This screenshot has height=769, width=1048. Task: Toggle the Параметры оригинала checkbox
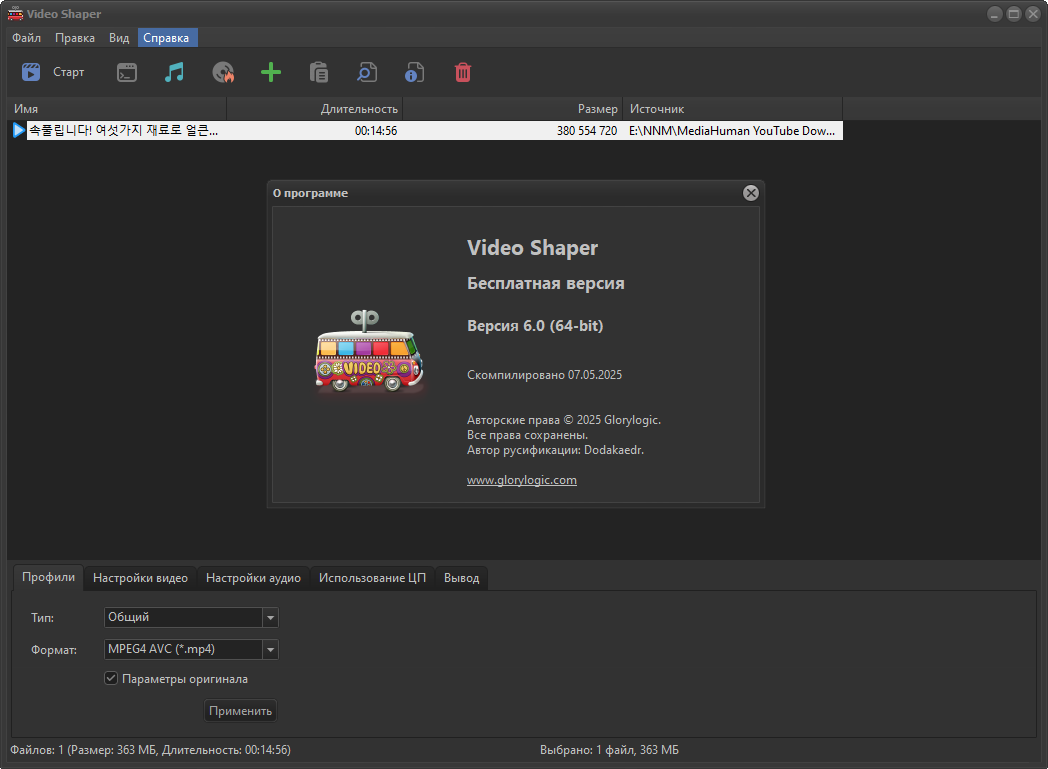111,678
